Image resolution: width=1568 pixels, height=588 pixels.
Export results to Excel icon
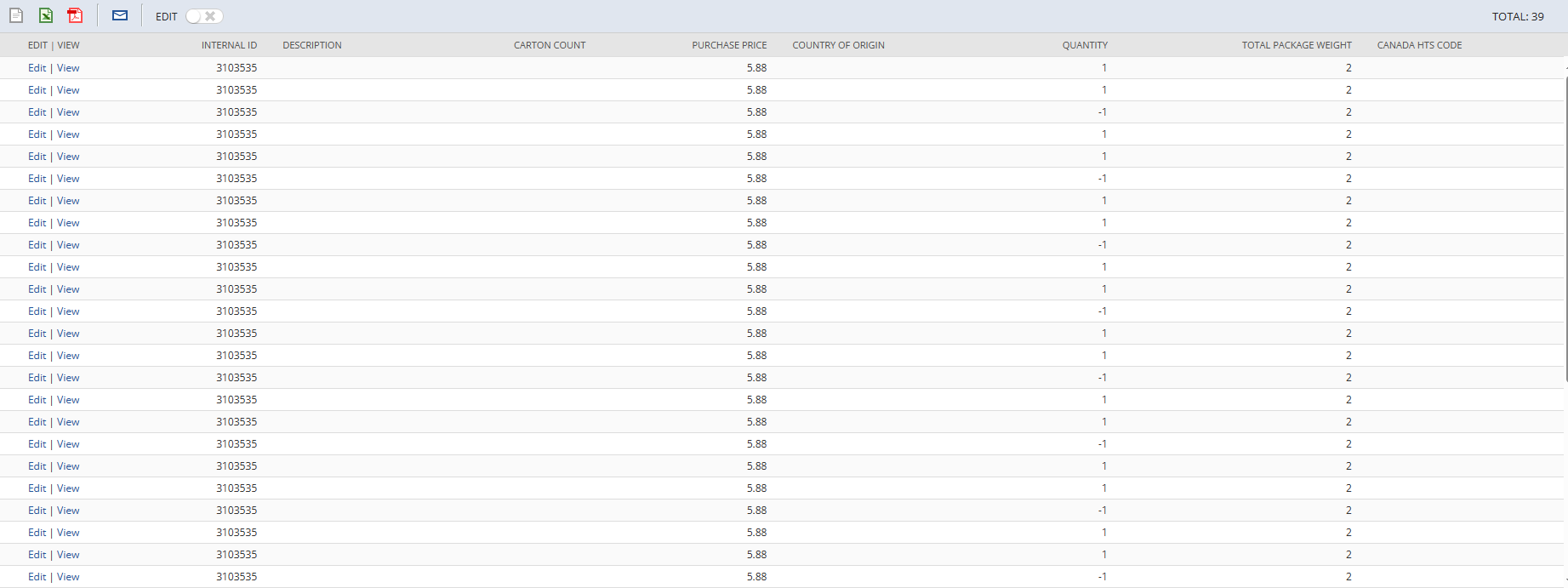point(46,15)
